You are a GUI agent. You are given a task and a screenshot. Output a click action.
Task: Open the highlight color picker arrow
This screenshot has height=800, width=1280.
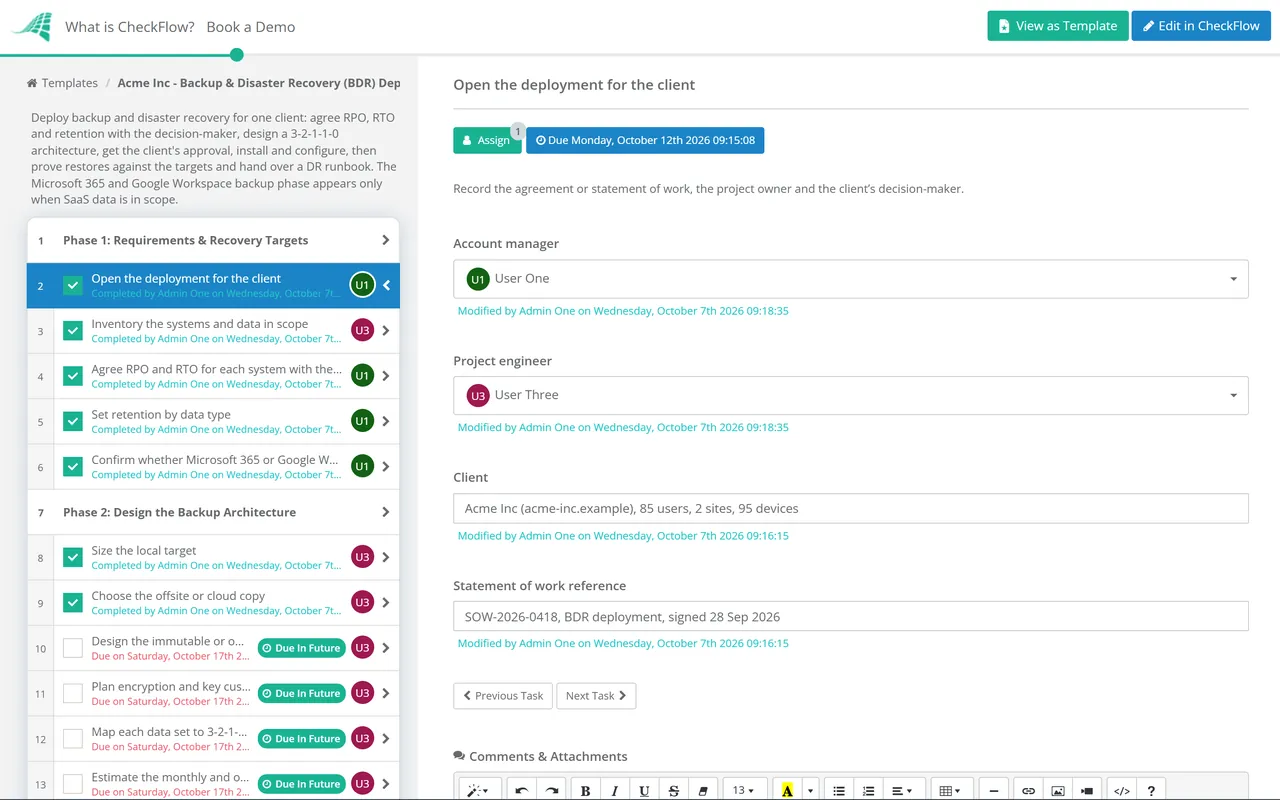810,790
